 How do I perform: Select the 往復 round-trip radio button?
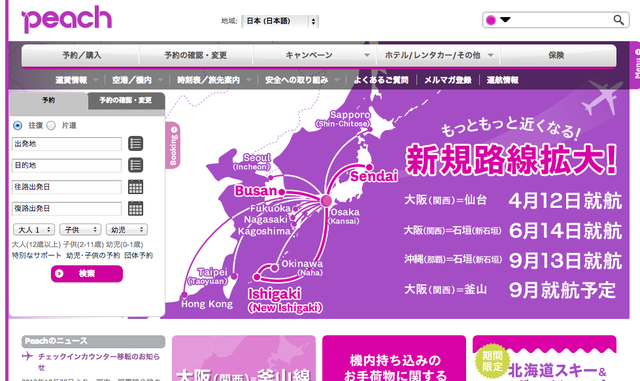[x=18, y=125]
